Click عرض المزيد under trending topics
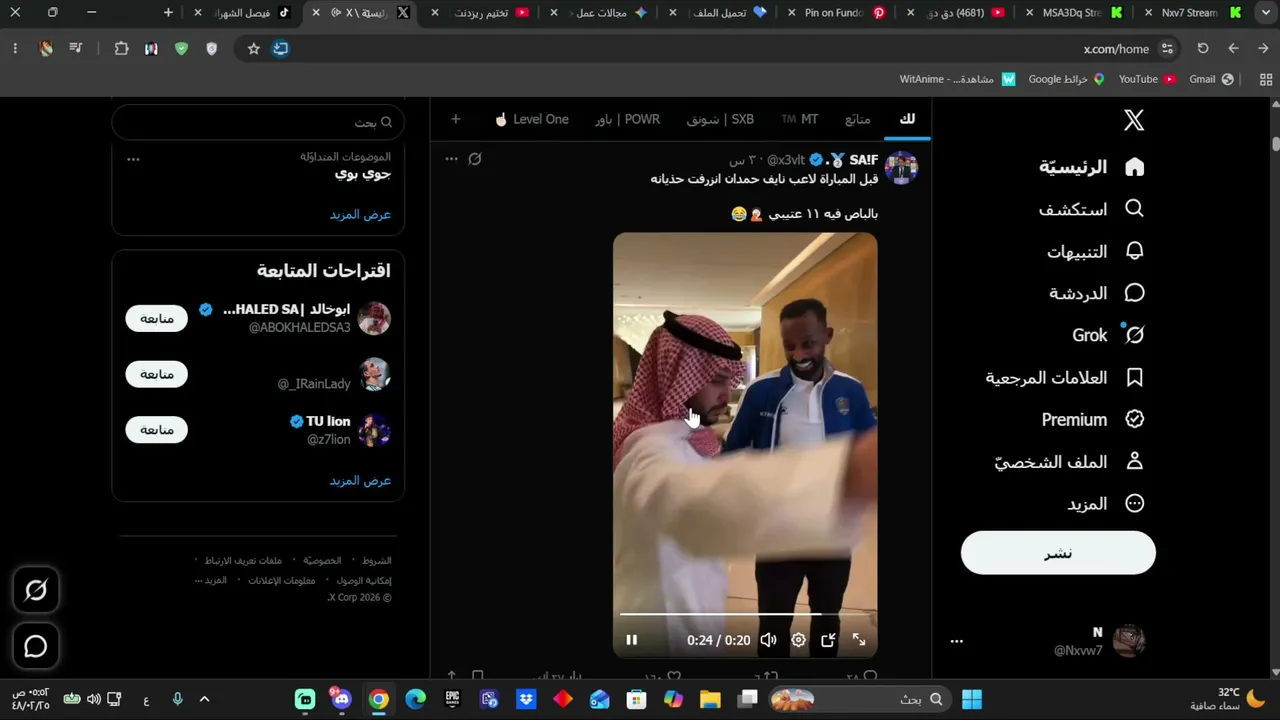1280x720 pixels. [361, 215]
